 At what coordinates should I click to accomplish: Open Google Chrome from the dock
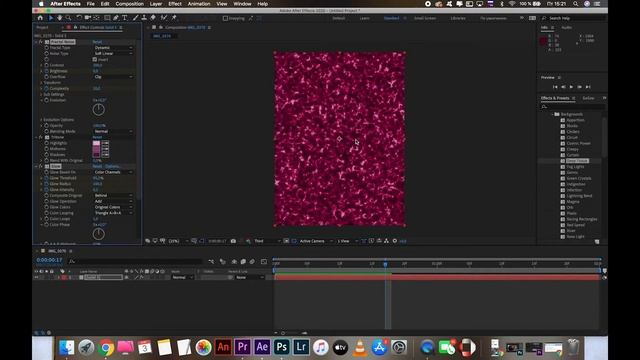[x=105, y=347]
